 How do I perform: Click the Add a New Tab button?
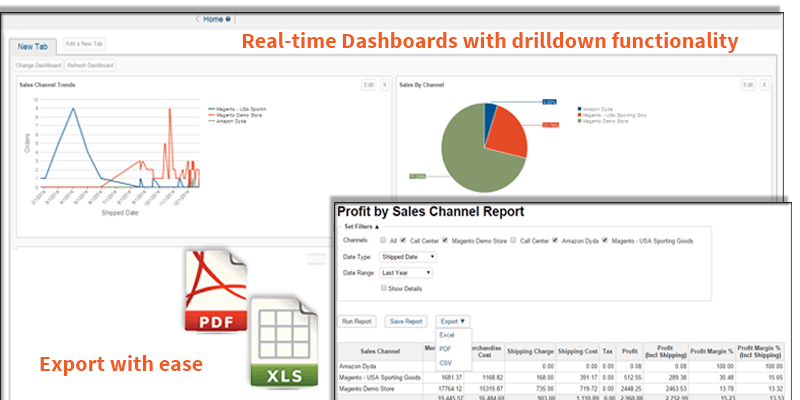click(85, 44)
